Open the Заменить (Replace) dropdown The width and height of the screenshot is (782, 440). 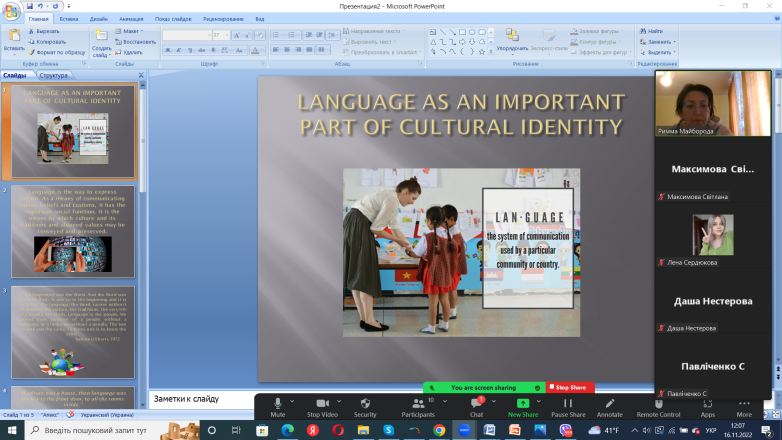coord(658,42)
